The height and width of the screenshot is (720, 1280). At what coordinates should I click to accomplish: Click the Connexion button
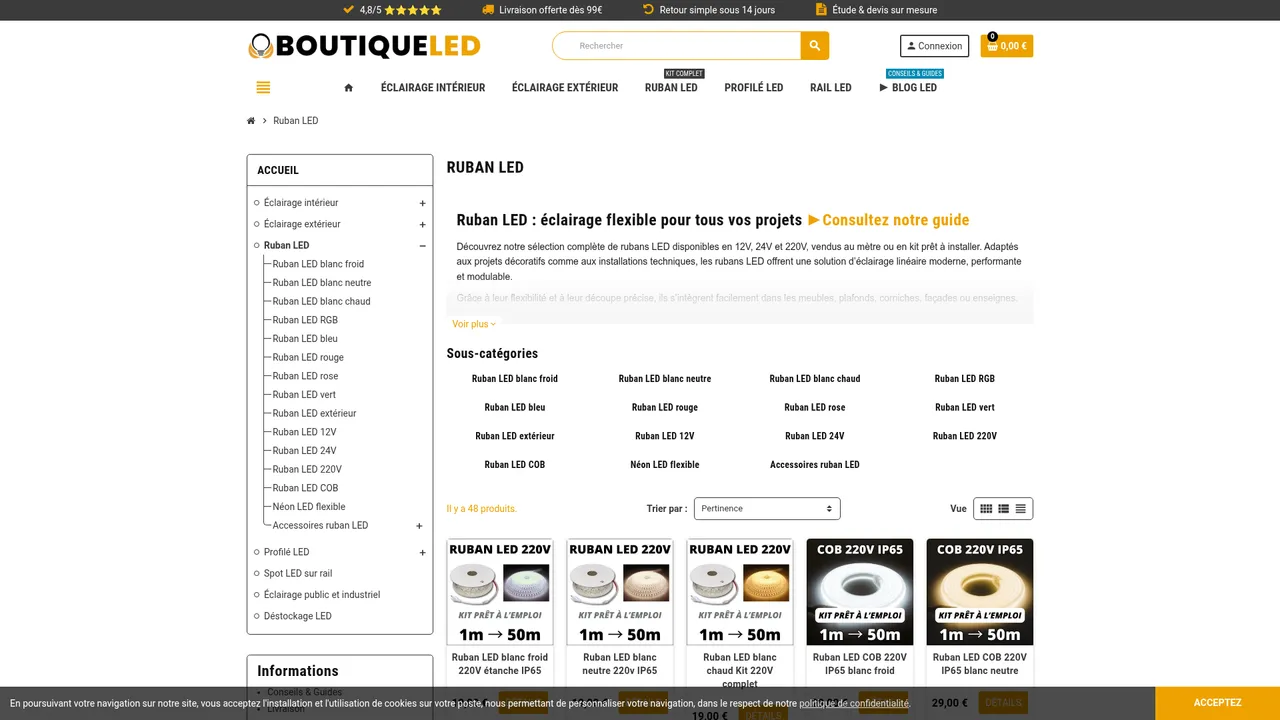935,46
